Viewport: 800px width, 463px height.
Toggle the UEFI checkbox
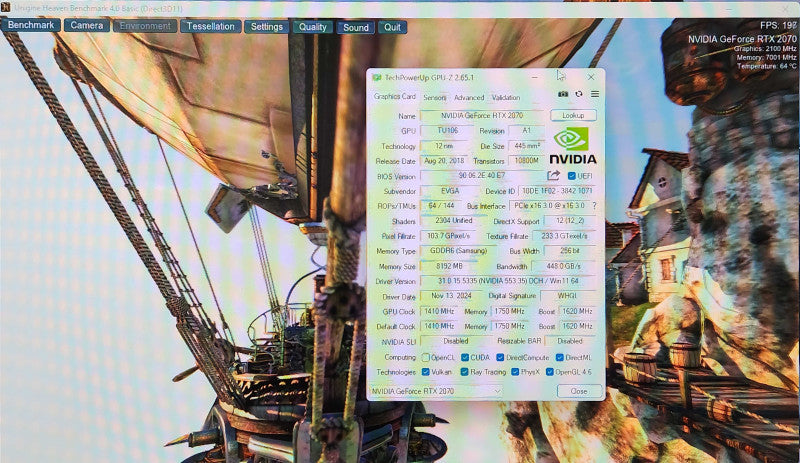tap(571, 176)
